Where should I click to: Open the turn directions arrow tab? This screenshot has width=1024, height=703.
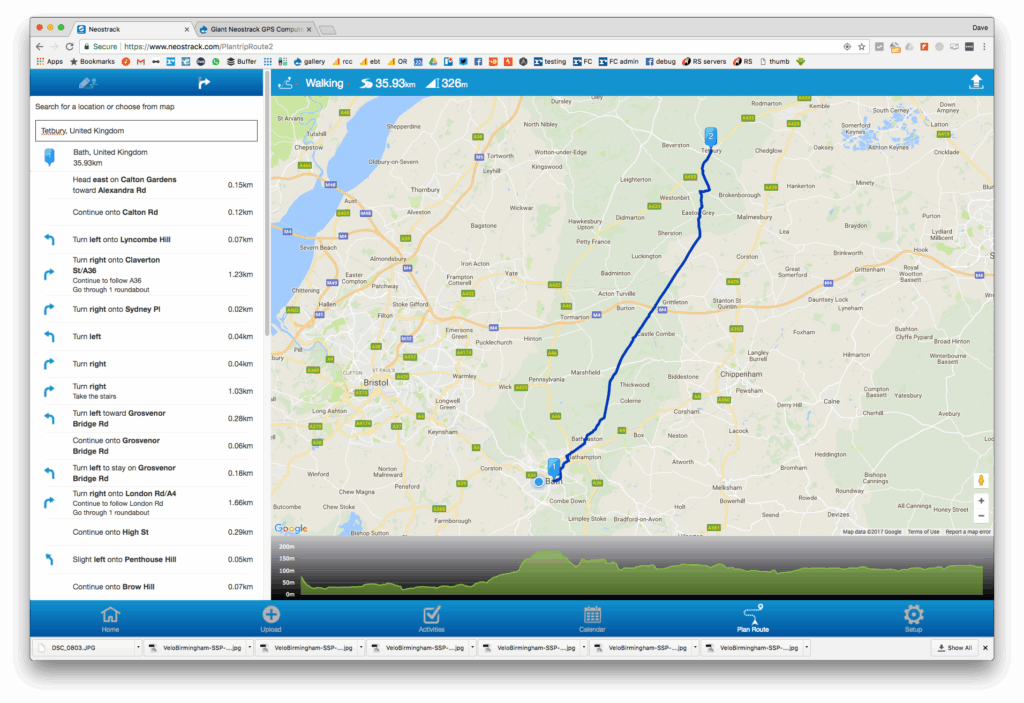(204, 83)
